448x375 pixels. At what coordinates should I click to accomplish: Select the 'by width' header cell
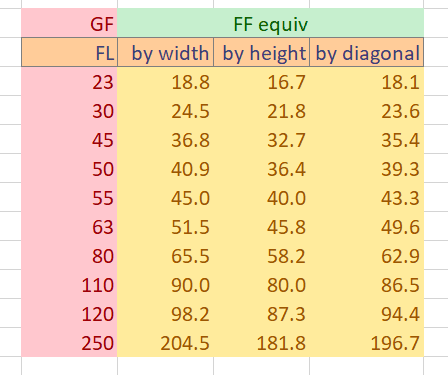(165, 52)
